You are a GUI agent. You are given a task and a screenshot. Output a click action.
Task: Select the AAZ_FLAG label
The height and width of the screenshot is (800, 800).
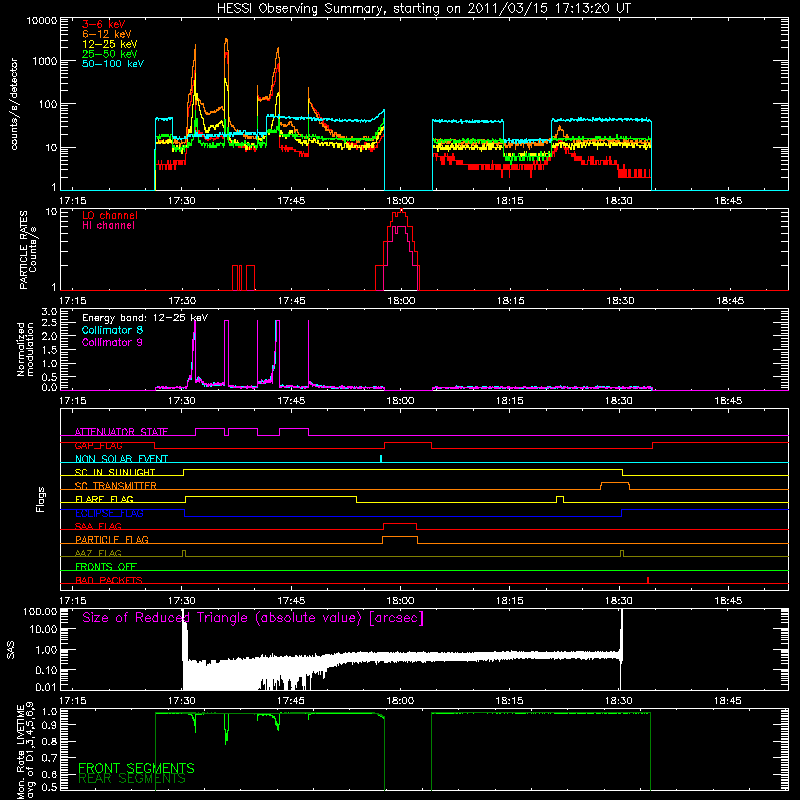(98, 553)
